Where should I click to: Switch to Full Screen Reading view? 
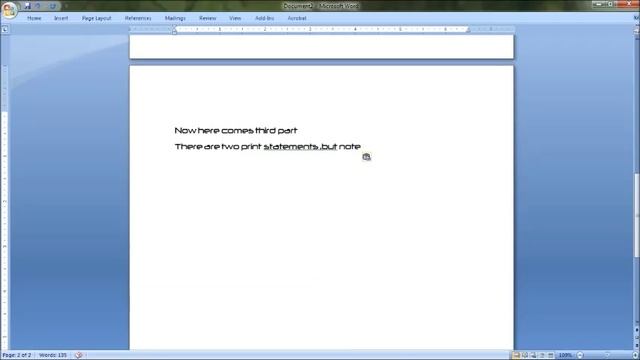point(525,356)
